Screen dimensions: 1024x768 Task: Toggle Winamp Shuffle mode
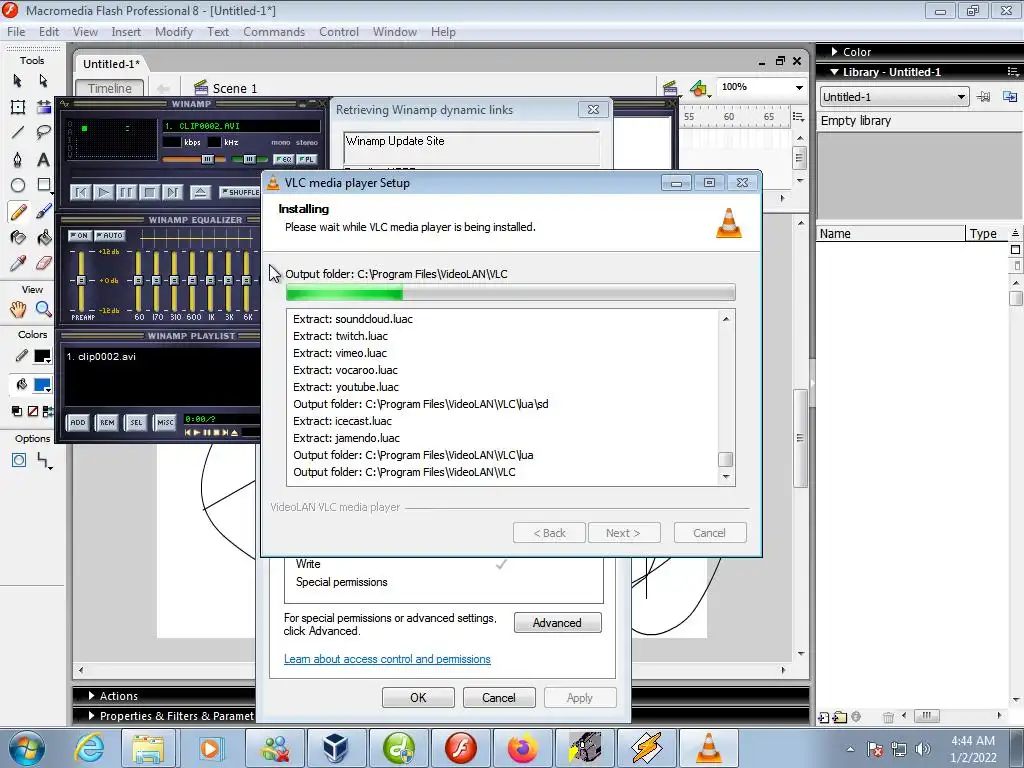(240, 192)
